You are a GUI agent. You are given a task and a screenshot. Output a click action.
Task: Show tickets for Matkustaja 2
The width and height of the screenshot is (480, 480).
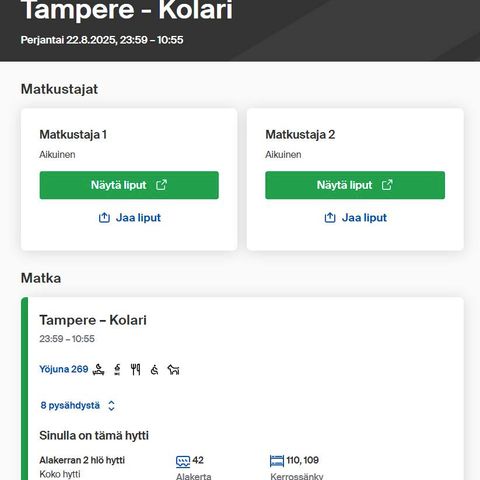pyautogui.click(x=355, y=185)
